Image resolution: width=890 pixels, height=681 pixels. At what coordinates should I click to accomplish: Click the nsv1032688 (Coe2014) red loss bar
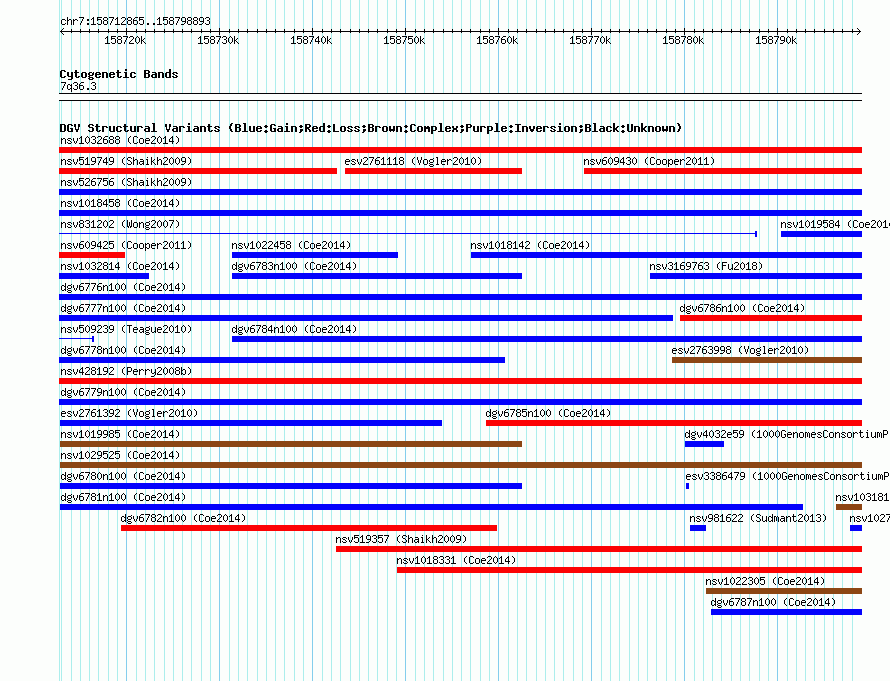click(460, 150)
